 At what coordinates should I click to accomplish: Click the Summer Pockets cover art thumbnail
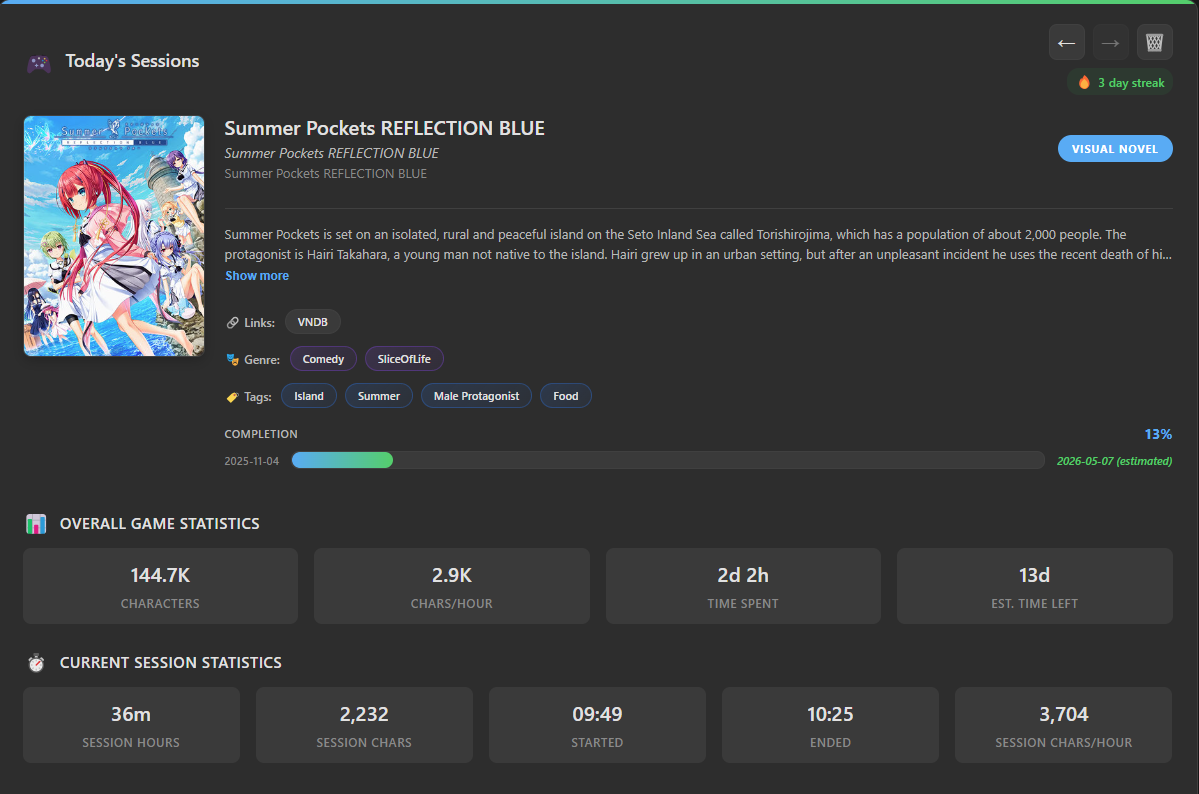[x=114, y=236]
